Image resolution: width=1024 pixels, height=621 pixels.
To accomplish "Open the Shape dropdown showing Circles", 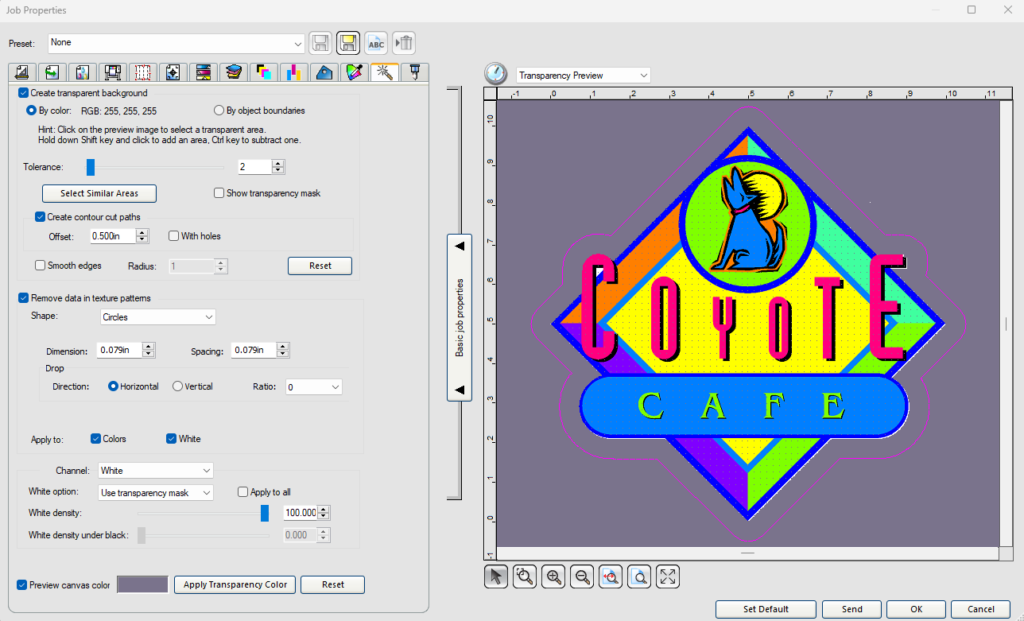I will click(x=157, y=317).
